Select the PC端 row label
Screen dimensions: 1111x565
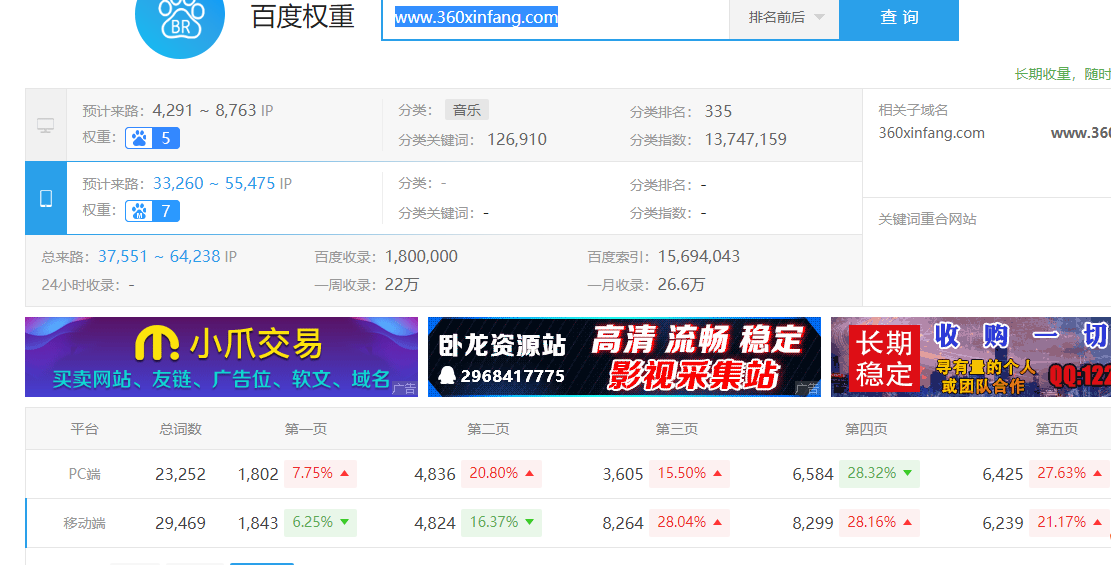(84, 474)
